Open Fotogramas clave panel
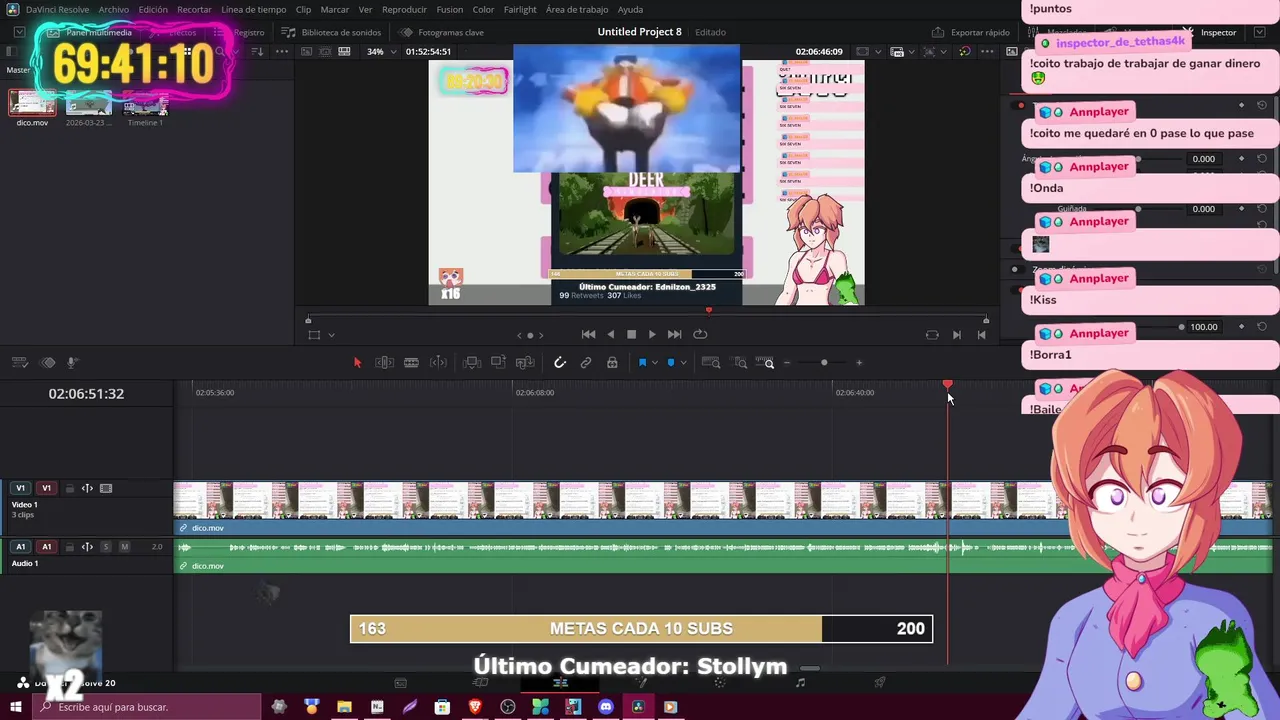 [x=442, y=32]
